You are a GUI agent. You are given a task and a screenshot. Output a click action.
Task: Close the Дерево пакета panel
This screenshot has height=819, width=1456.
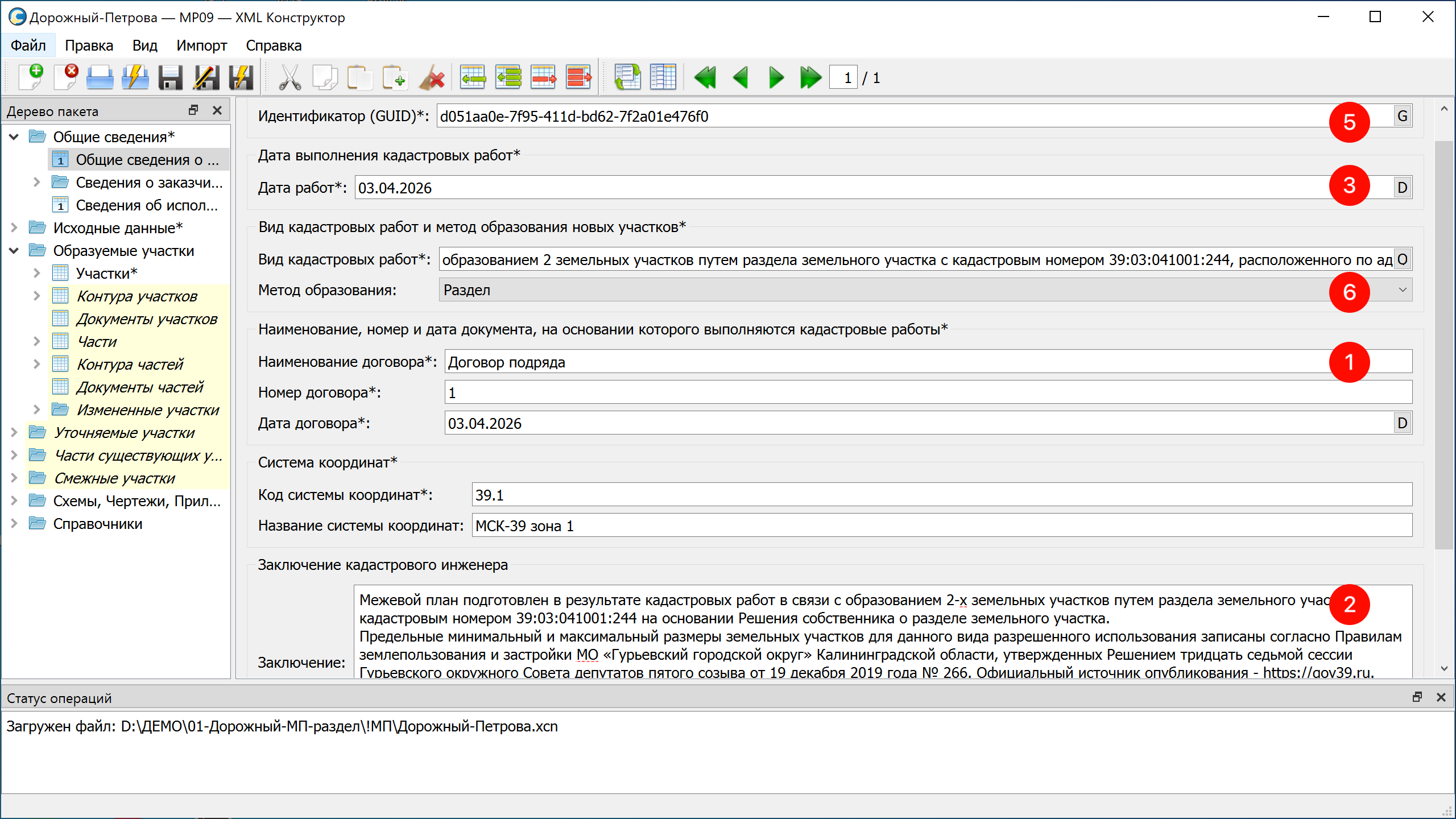[217, 110]
